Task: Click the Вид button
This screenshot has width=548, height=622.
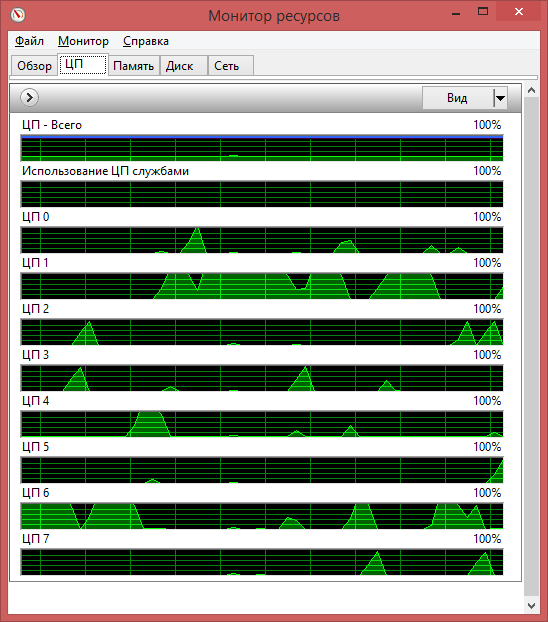Action: point(458,98)
